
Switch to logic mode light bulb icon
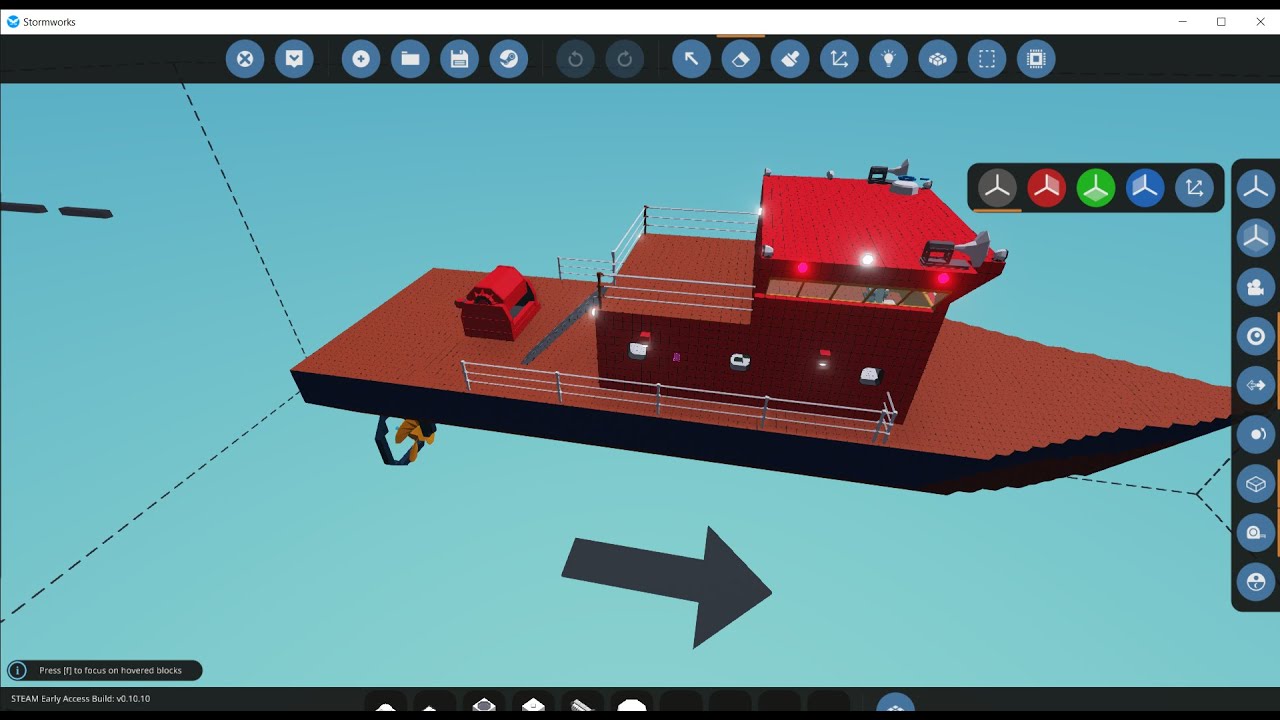888,59
